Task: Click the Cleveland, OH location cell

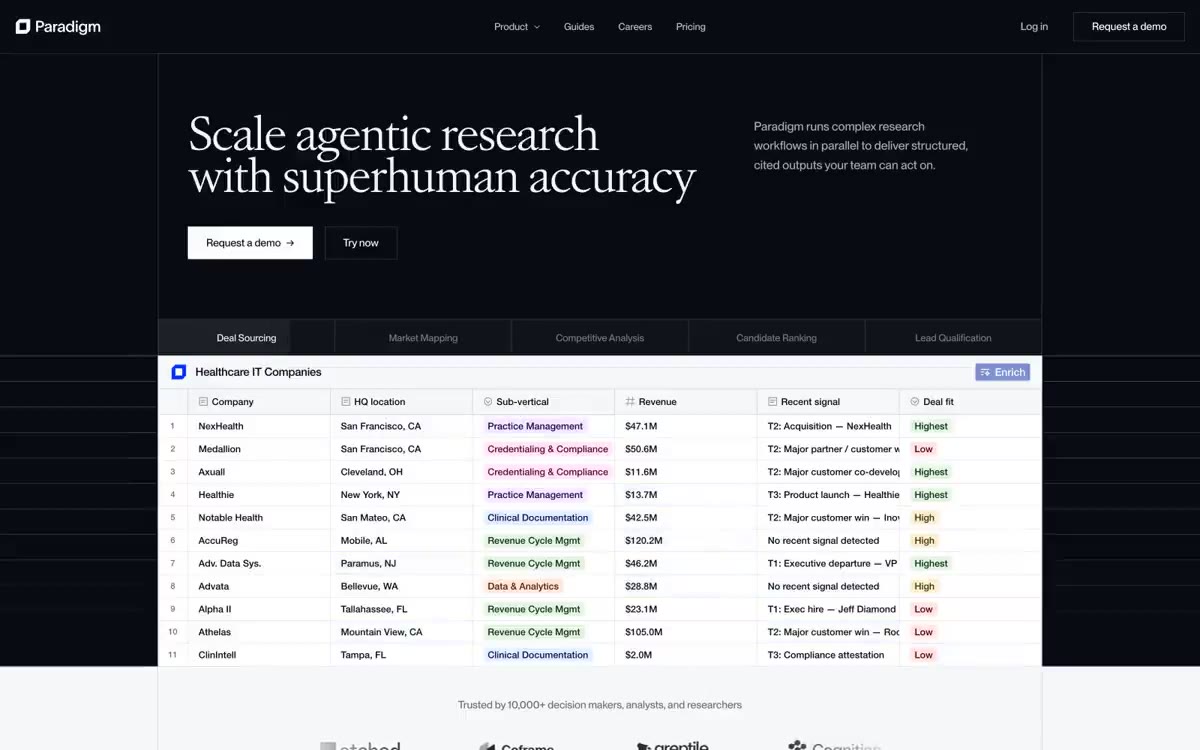Action: coord(401,472)
